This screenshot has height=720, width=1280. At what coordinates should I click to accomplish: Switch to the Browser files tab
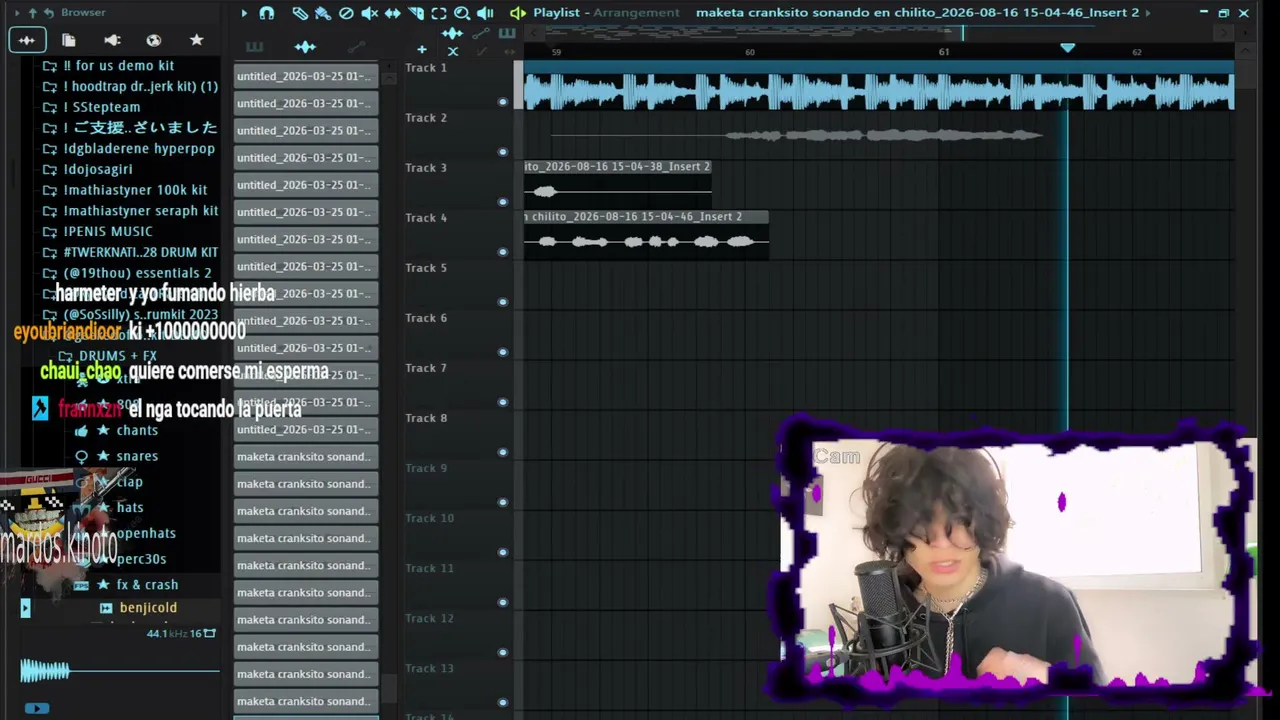pyautogui.click(x=69, y=40)
